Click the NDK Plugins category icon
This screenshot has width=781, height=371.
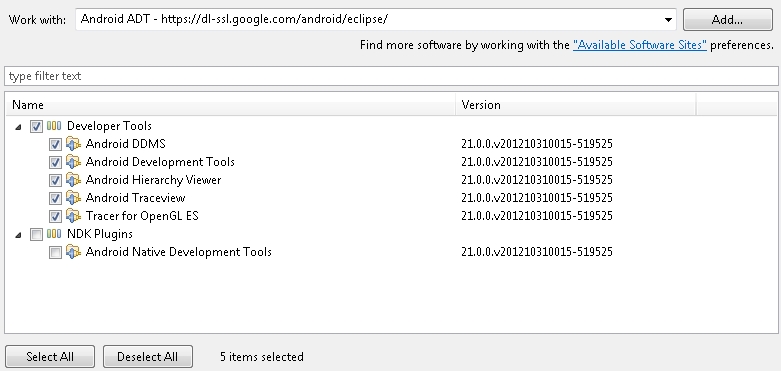(54, 234)
